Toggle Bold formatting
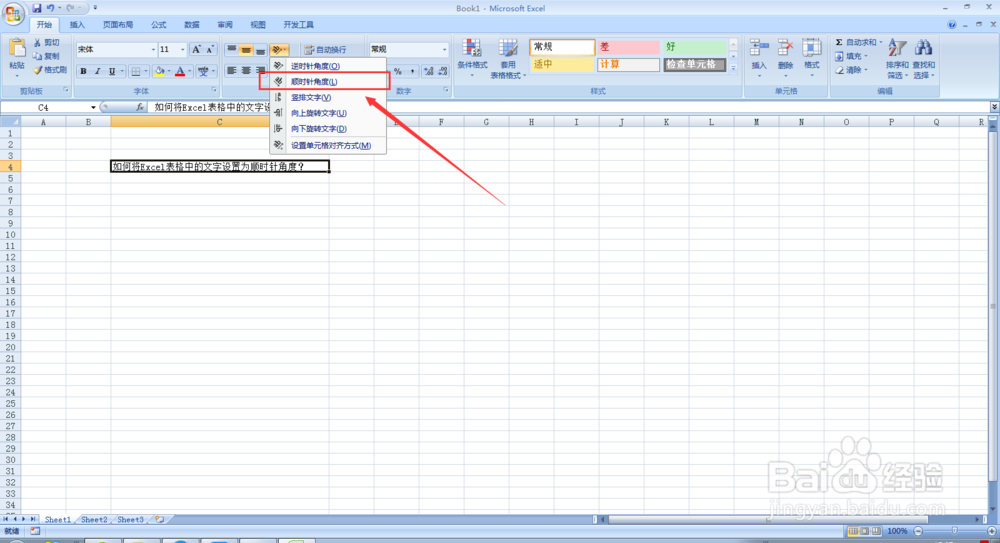This screenshot has width=1000, height=543. (x=83, y=71)
